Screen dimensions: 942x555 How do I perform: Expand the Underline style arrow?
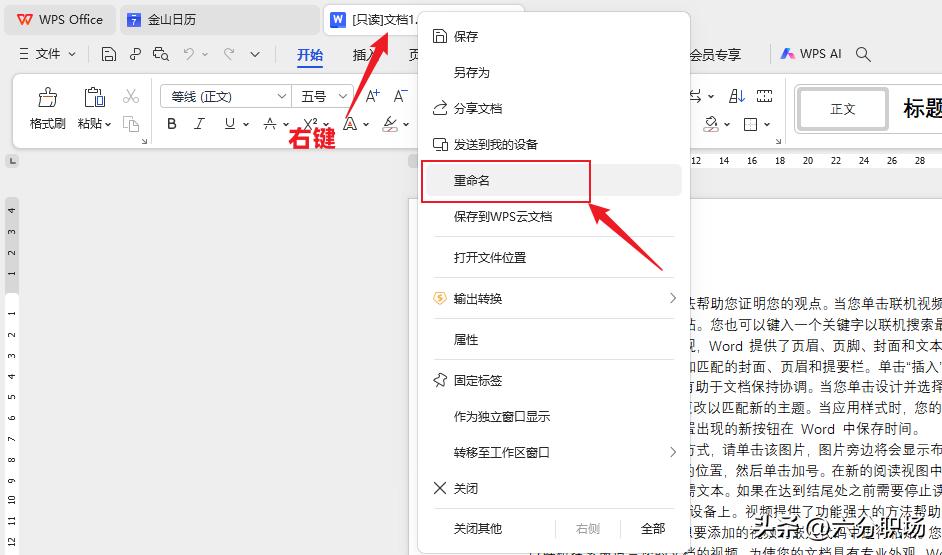click(246, 125)
